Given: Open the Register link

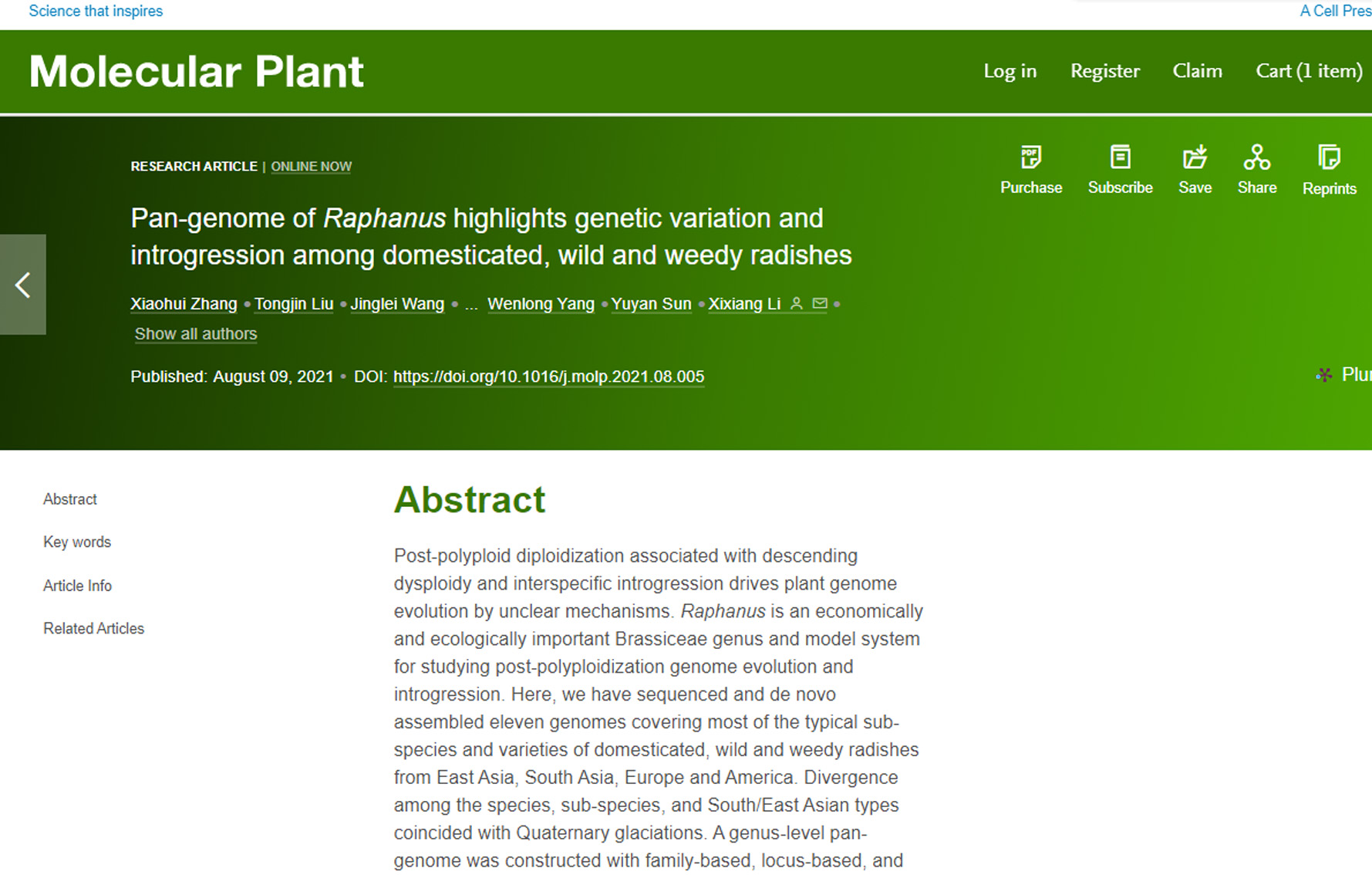Looking at the screenshot, I should [1104, 71].
